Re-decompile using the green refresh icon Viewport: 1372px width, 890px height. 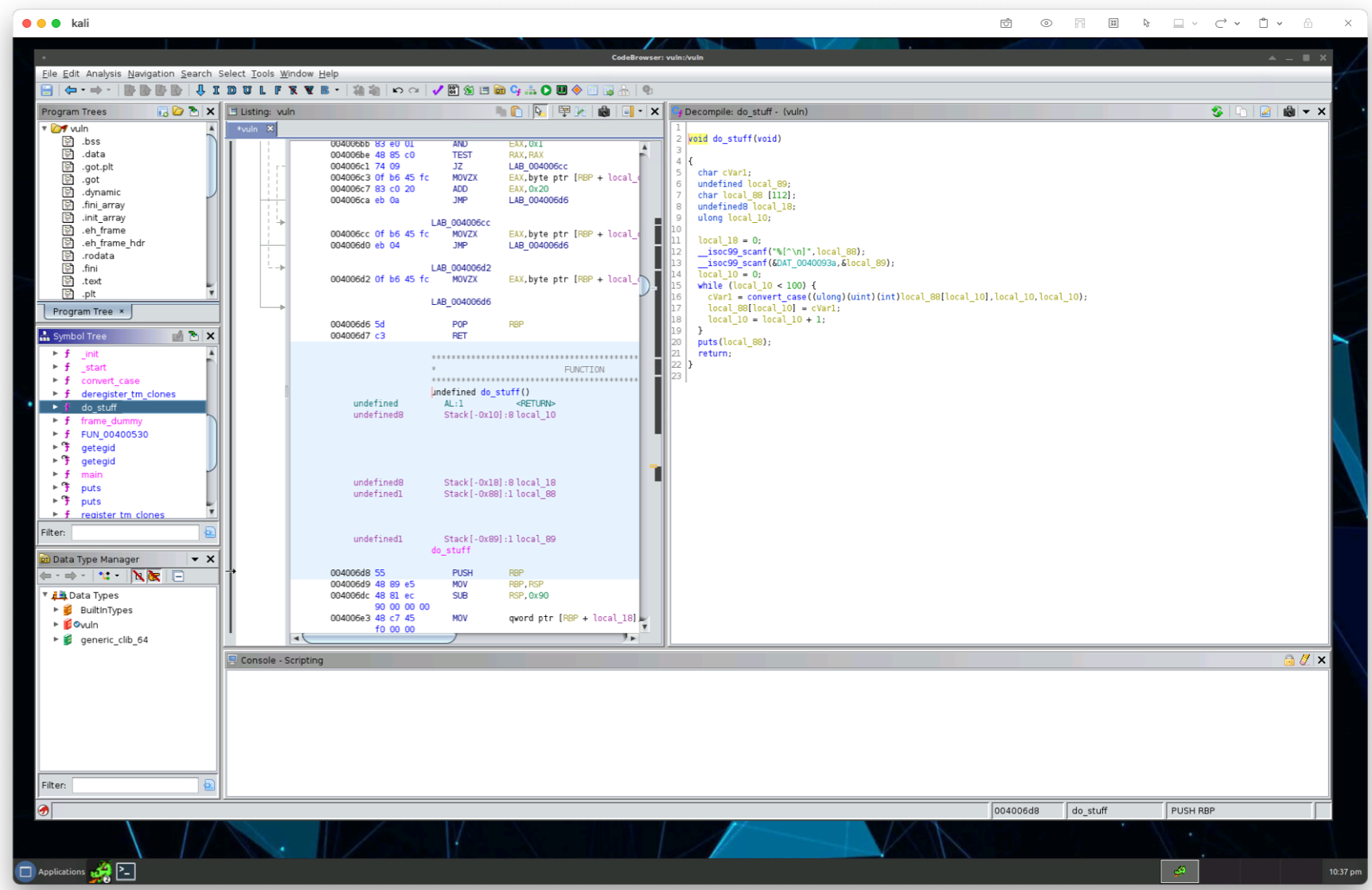pos(1217,112)
